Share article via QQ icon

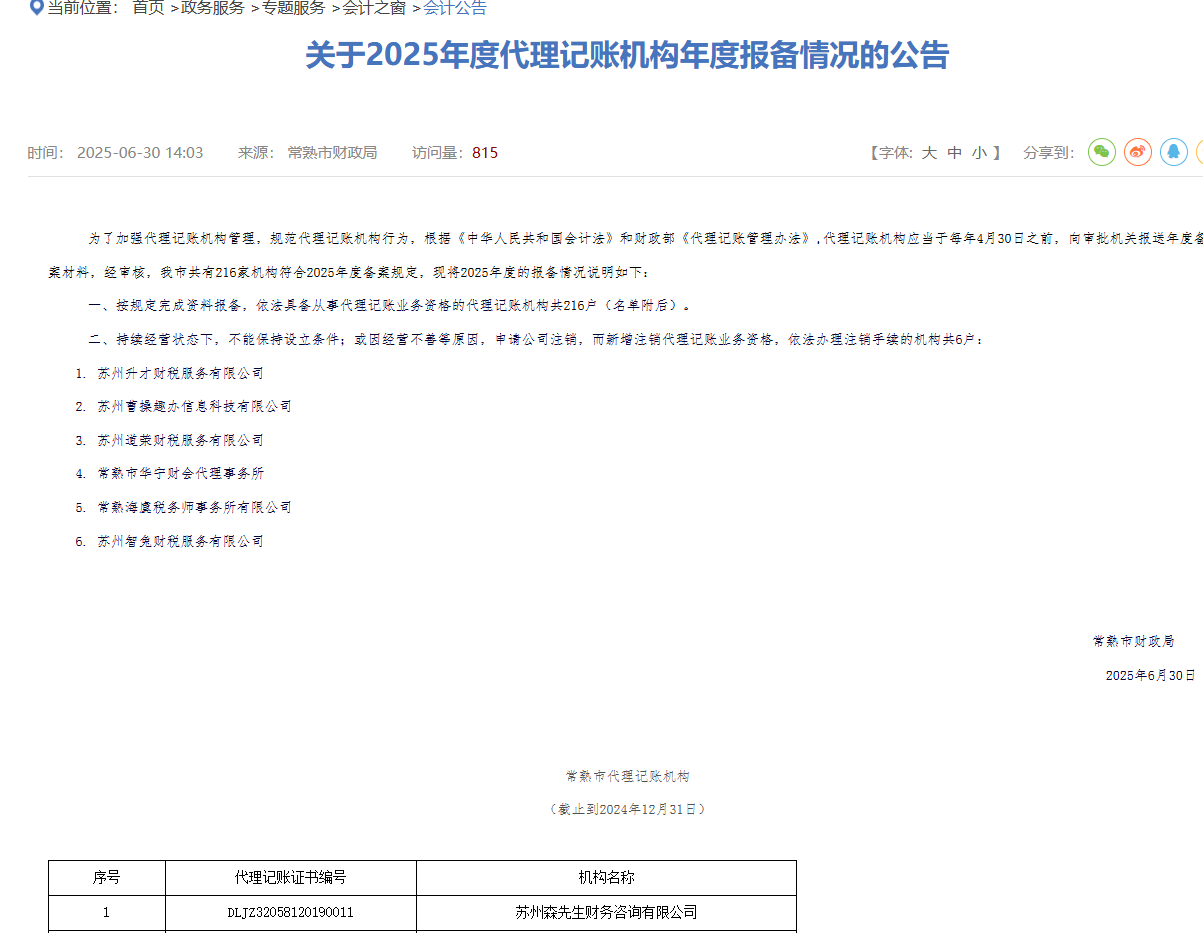[x=1174, y=152]
